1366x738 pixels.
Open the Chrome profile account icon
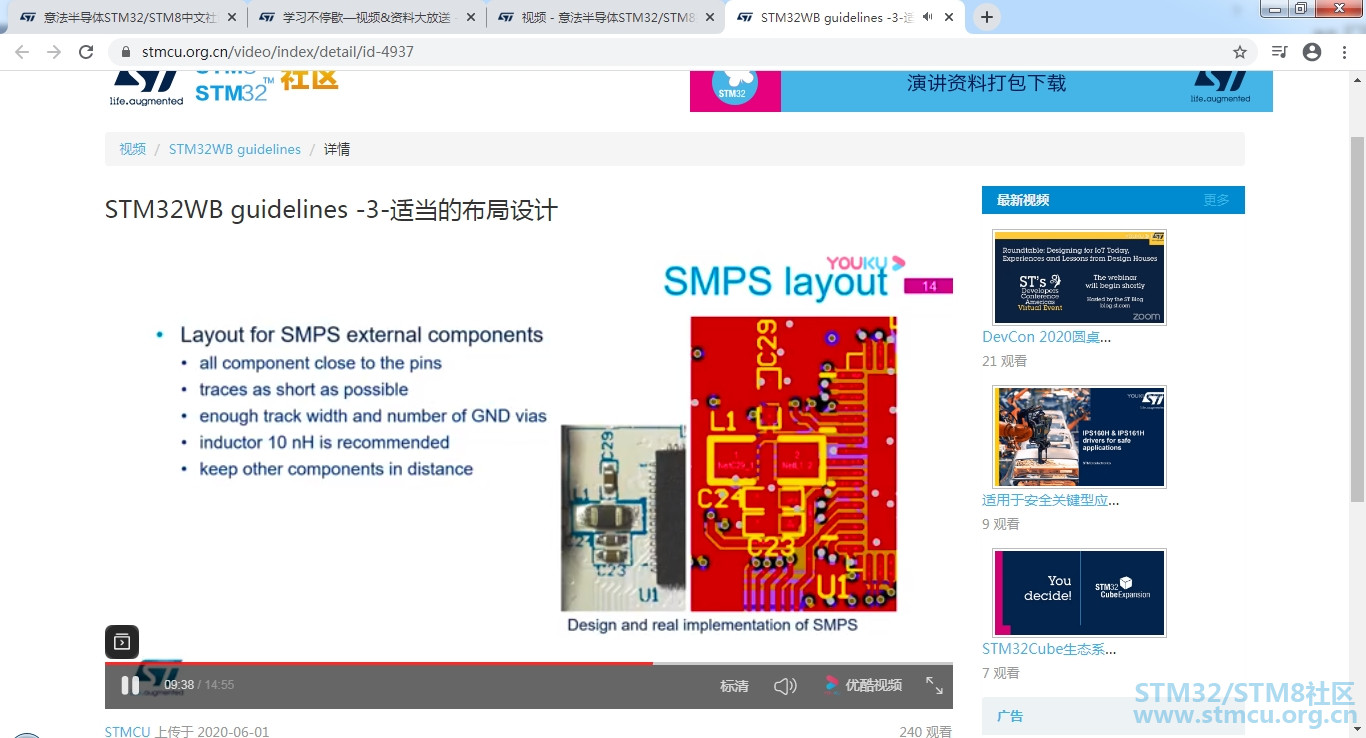point(1312,52)
